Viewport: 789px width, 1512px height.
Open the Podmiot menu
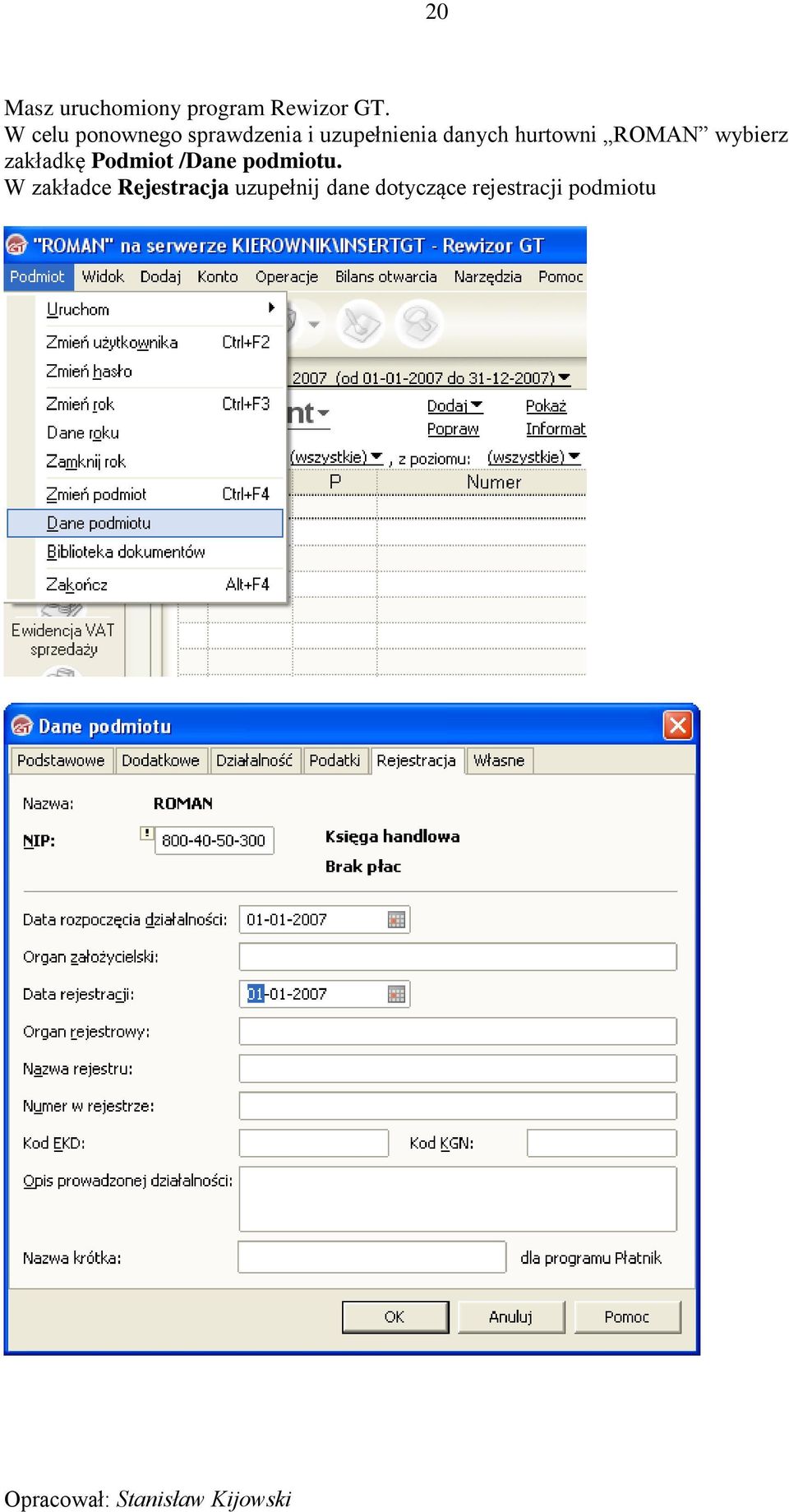tap(37, 277)
